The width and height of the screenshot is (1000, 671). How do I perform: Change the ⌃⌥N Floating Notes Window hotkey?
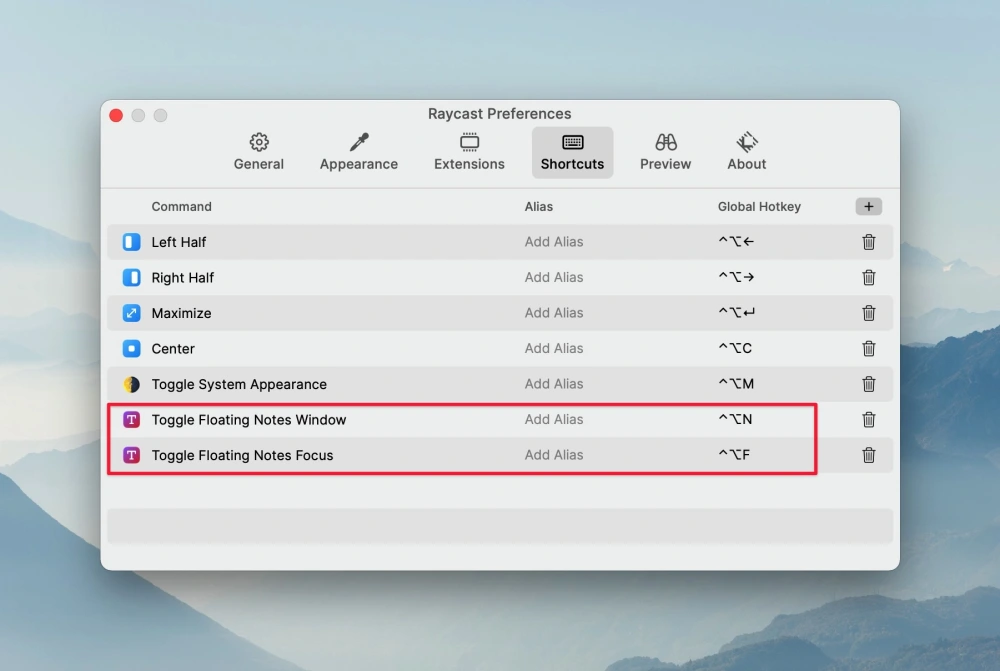click(735, 420)
